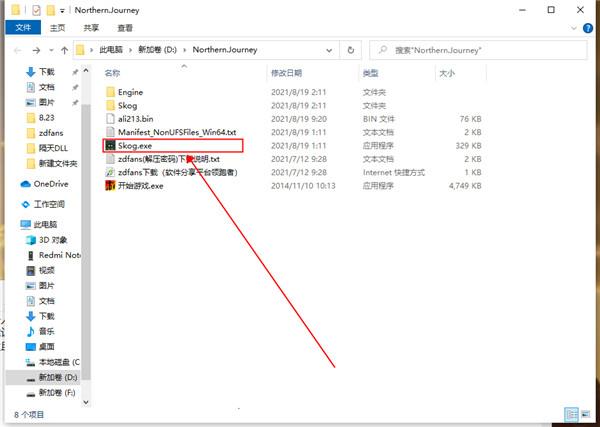Sort by the 大小 column header

click(447, 73)
